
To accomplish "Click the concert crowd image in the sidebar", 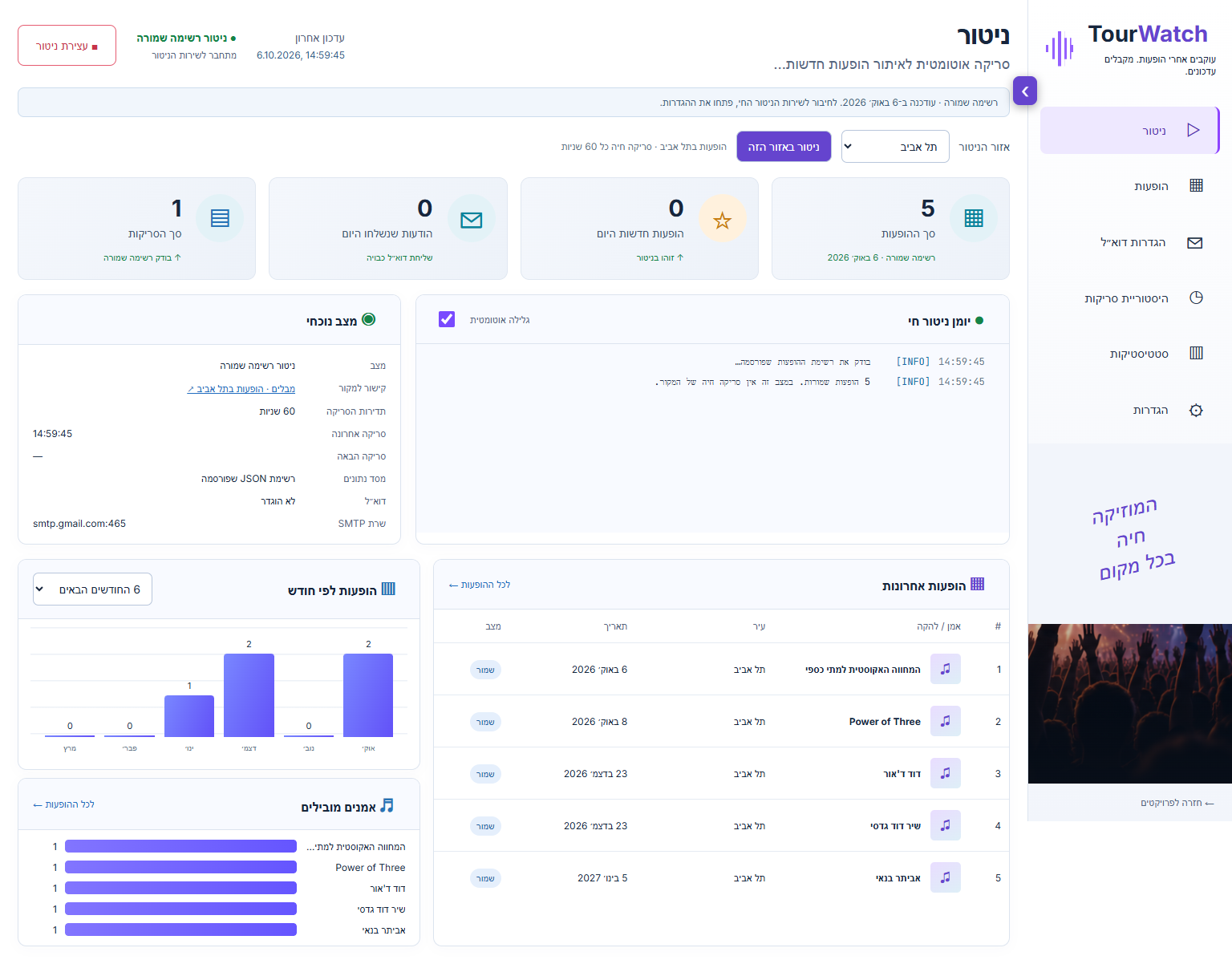I will click(x=1129, y=703).
